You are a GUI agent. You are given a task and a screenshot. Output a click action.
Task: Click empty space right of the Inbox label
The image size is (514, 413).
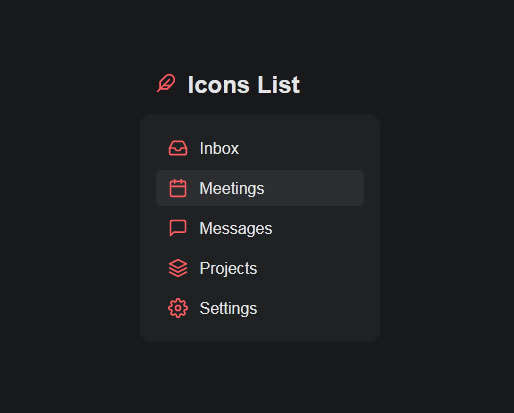(x=300, y=148)
